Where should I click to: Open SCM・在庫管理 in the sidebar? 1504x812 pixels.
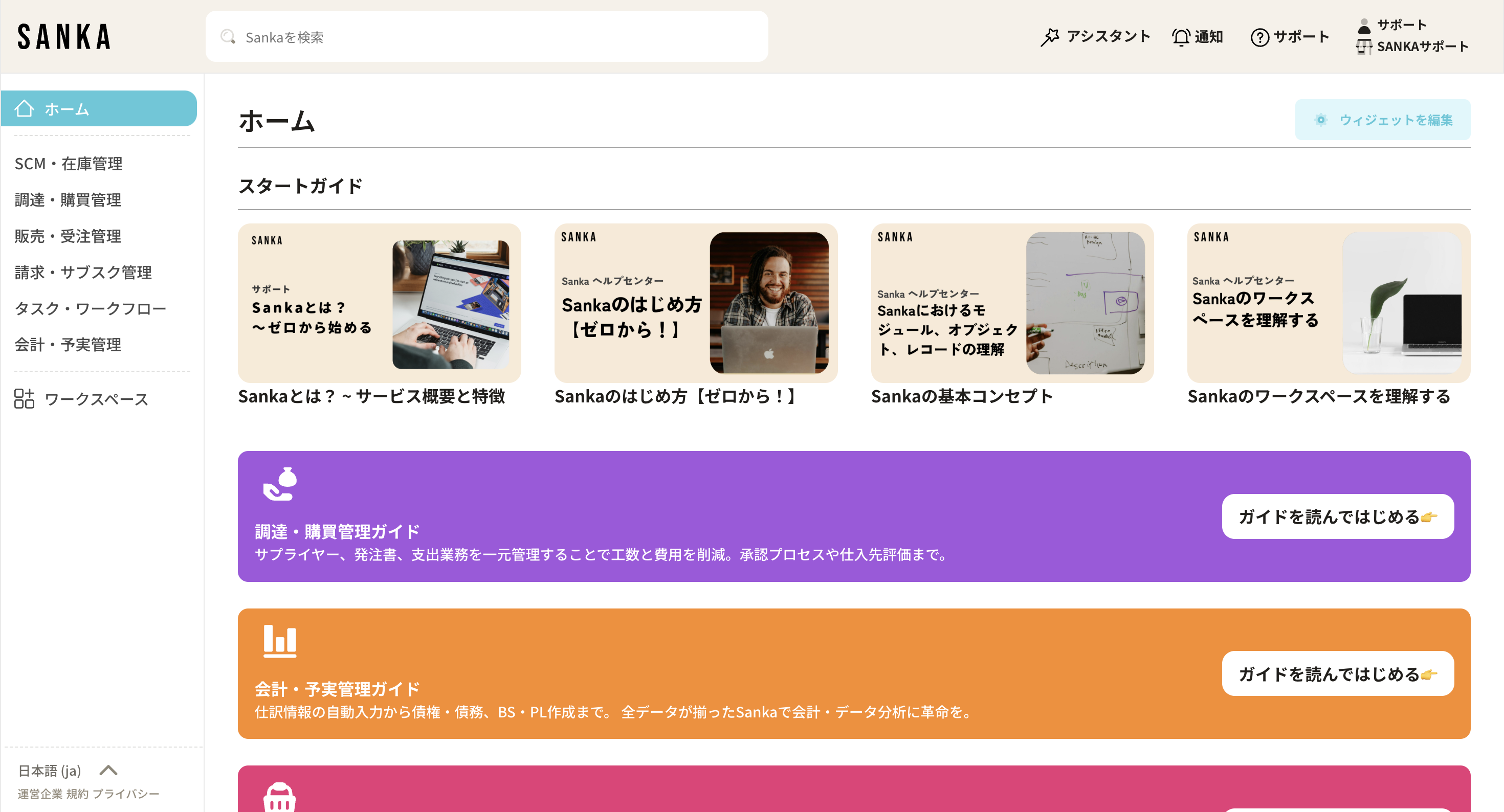click(69, 164)
